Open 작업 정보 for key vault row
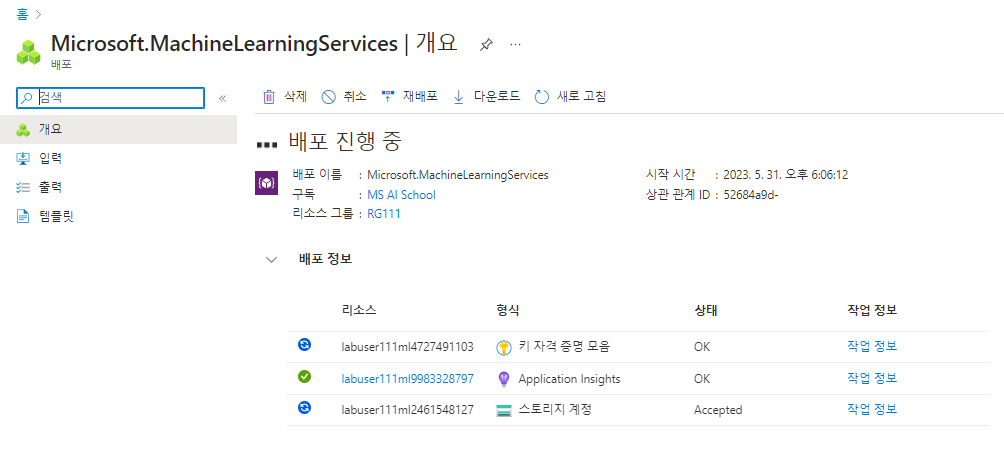 coord(872,346)
